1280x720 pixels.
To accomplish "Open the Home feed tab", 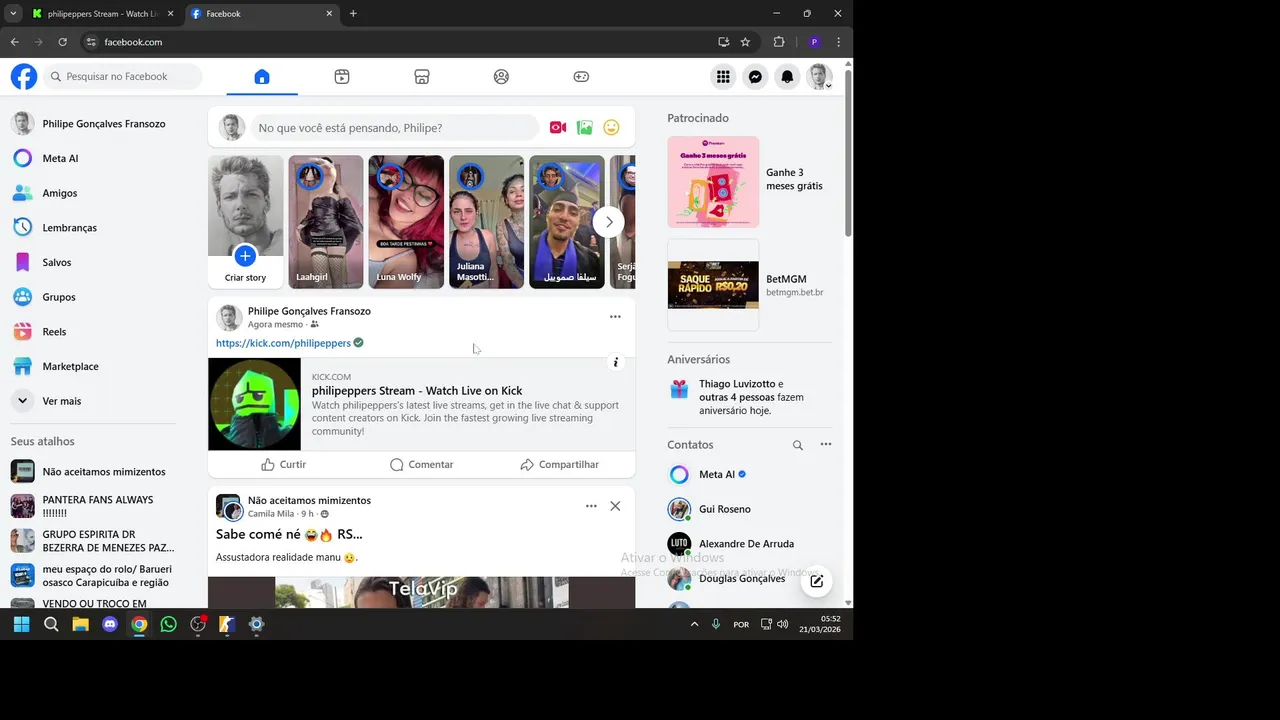I will click(262, 77).
